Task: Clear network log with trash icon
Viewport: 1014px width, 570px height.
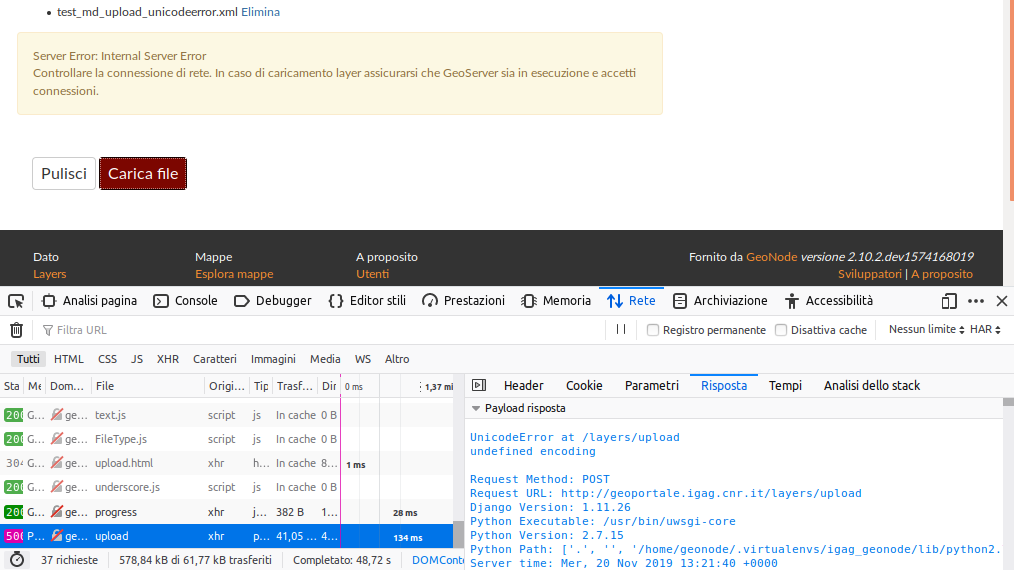Action: click(x=16, y=330)
